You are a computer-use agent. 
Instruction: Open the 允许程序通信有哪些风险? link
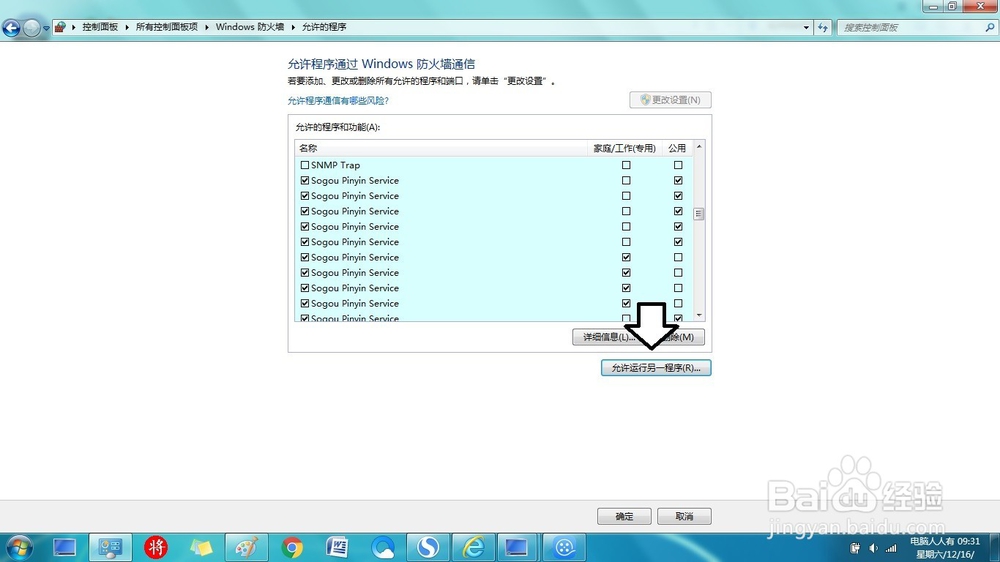(338, 100)
